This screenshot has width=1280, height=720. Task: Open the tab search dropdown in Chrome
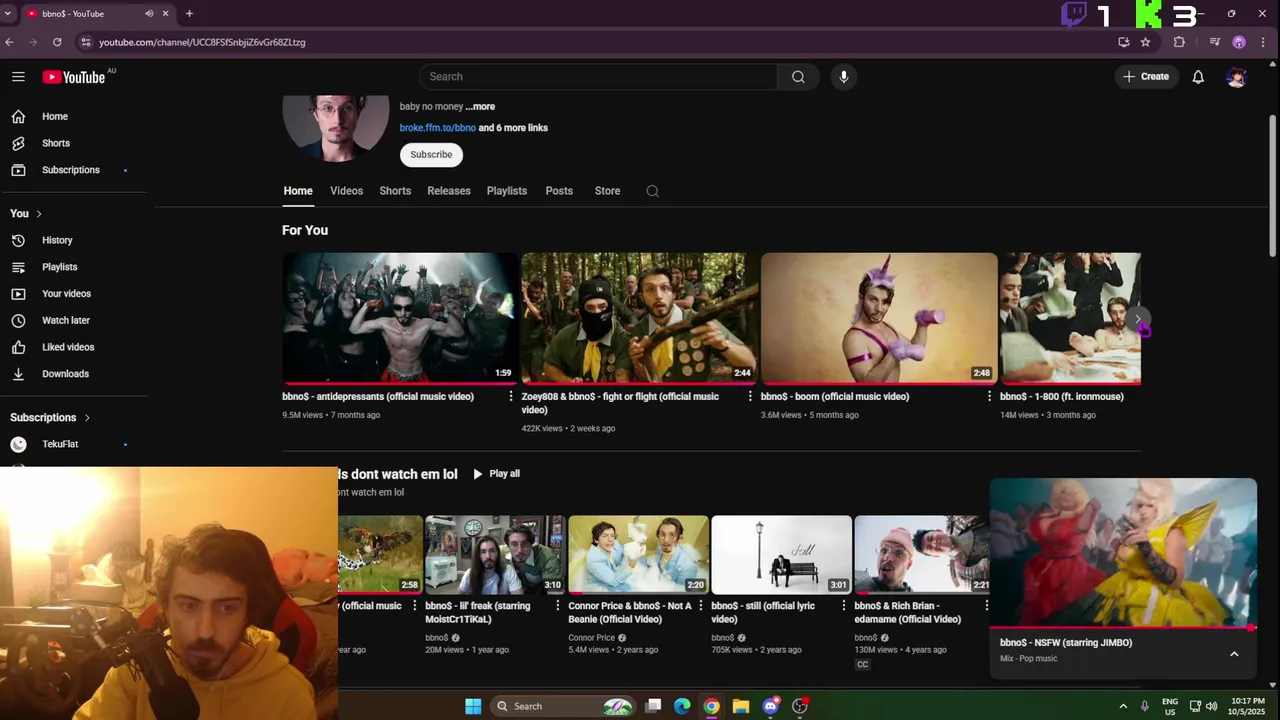(8, 14)
